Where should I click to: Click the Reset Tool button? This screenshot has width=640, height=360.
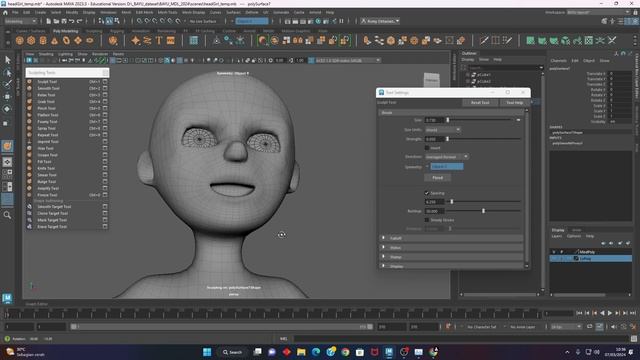(x=480, y=102)
